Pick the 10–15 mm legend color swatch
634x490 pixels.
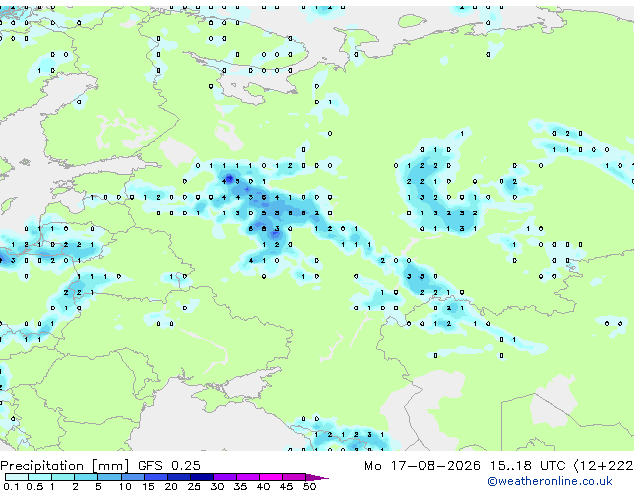point(132,477)
